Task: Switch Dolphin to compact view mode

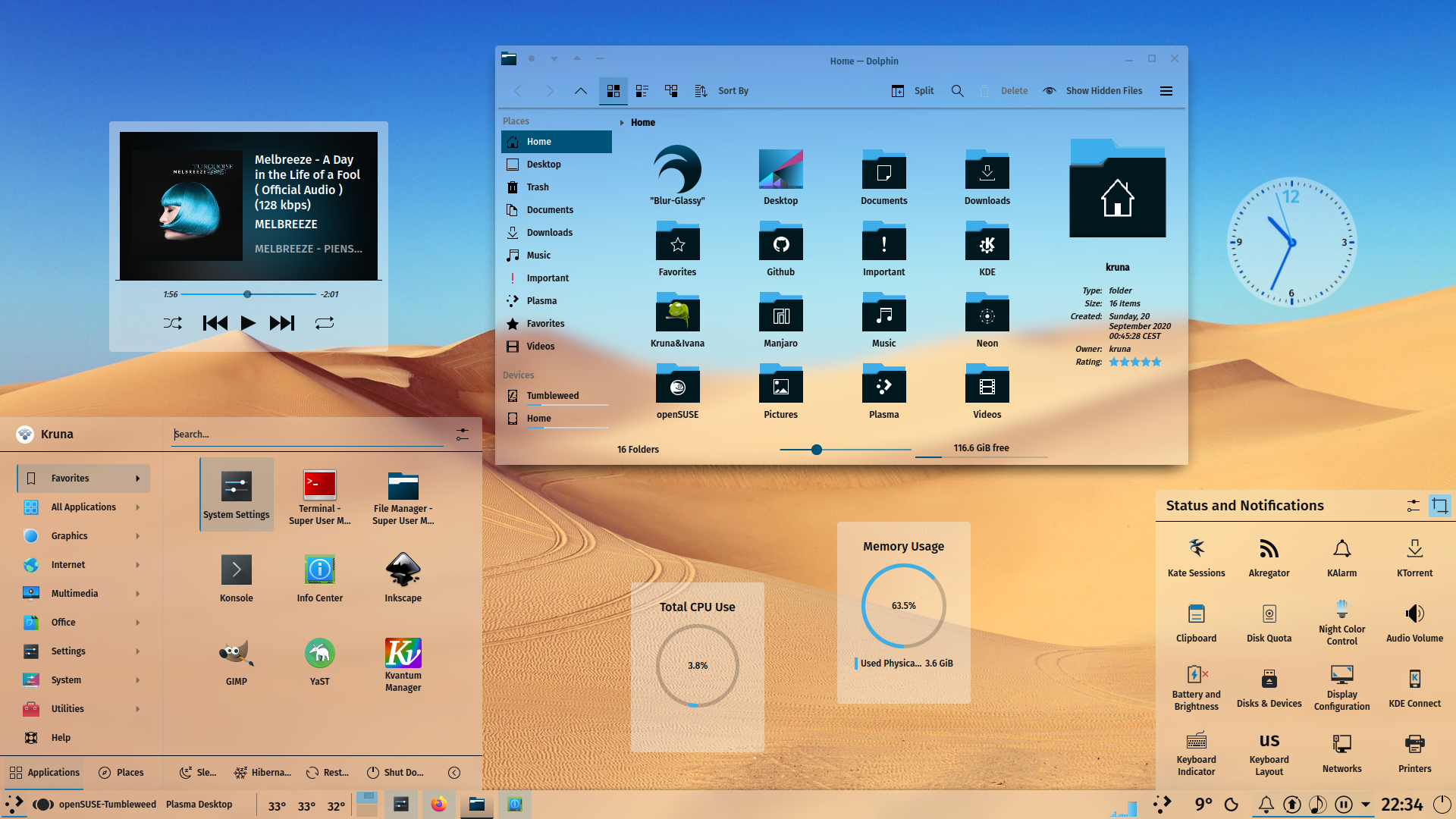Action: 642,91
